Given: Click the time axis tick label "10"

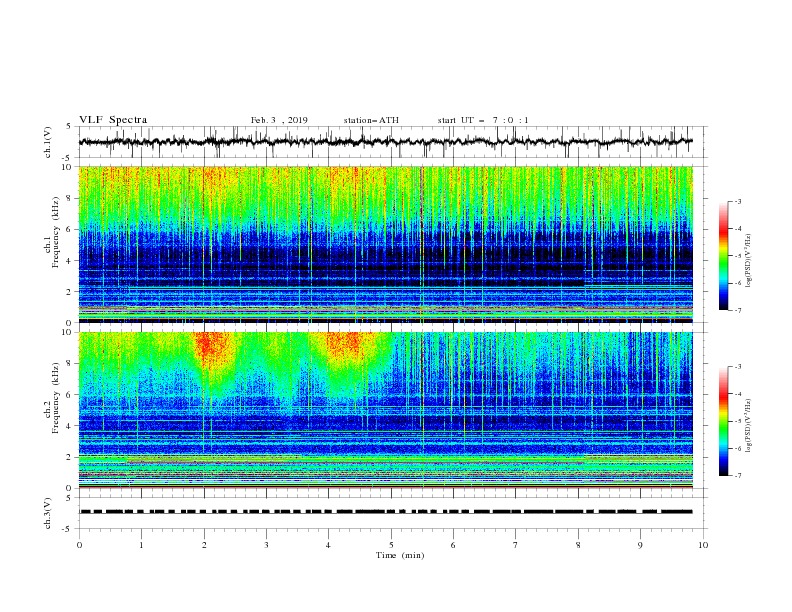Looking at the screenshot, I should (703, 545).
